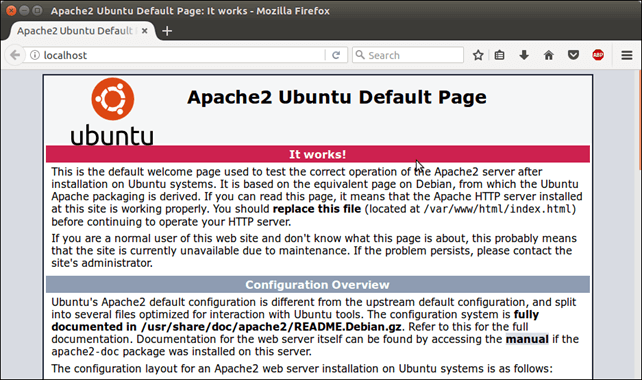642x380 pixels.
Task: Click the /usr/share/doc/apache2/README.Debian.gz text
Action: tap(271, 327)
